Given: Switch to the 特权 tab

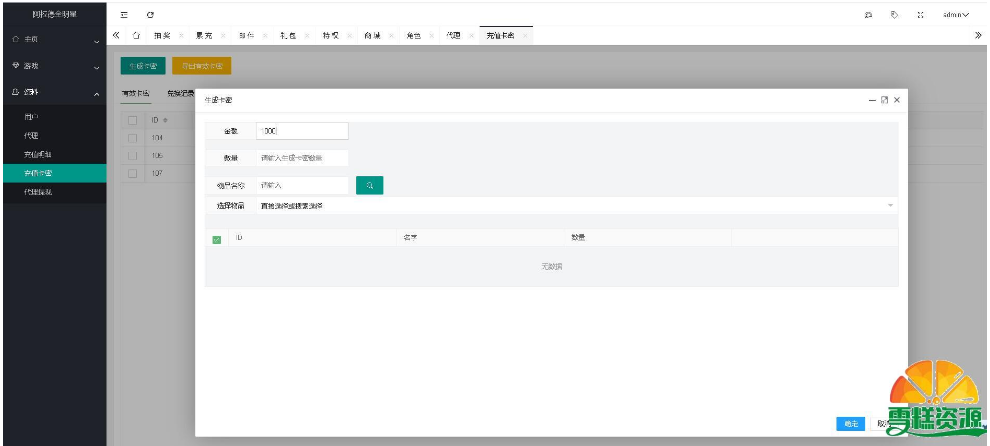Looking at the screenshot, I should (330, 36).
